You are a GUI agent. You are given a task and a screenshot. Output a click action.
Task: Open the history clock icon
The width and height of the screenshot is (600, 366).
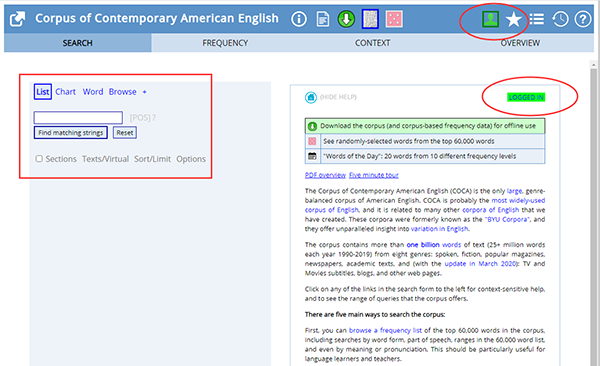(560, 19)
